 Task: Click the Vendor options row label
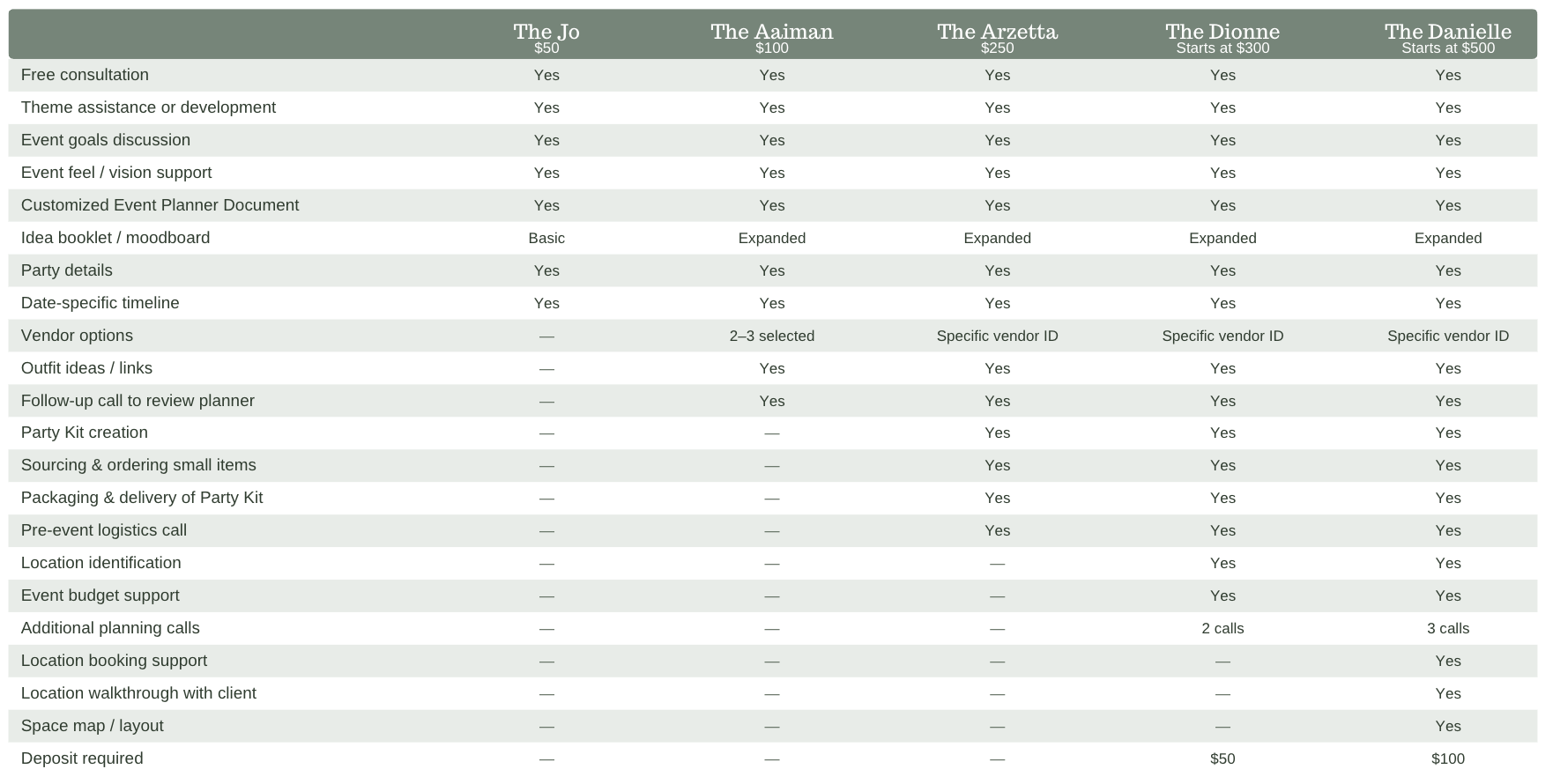click(x=77, y=336)
